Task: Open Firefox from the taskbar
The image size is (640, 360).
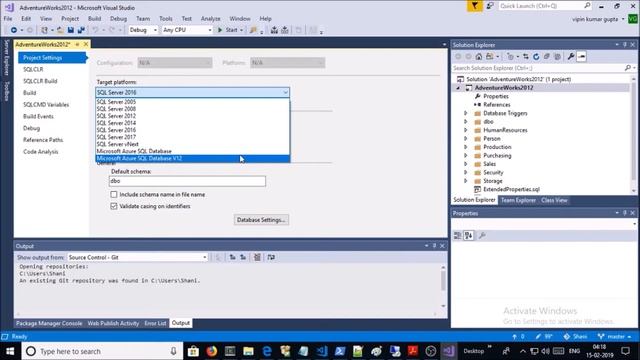Action: tap(211, 351)
